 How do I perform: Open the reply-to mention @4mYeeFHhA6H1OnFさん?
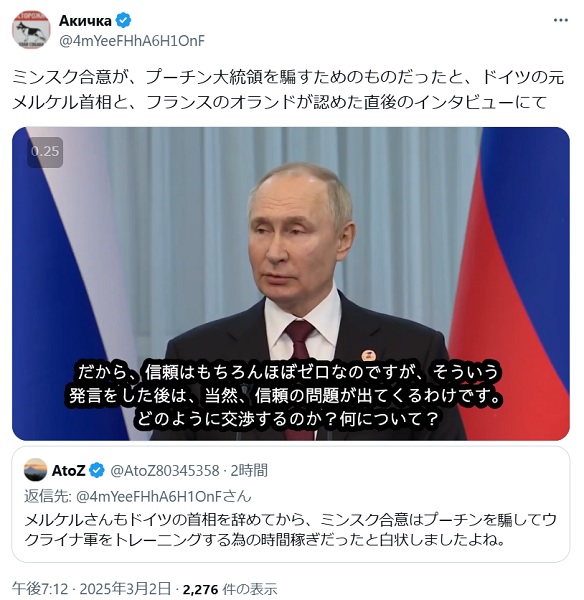163,496
